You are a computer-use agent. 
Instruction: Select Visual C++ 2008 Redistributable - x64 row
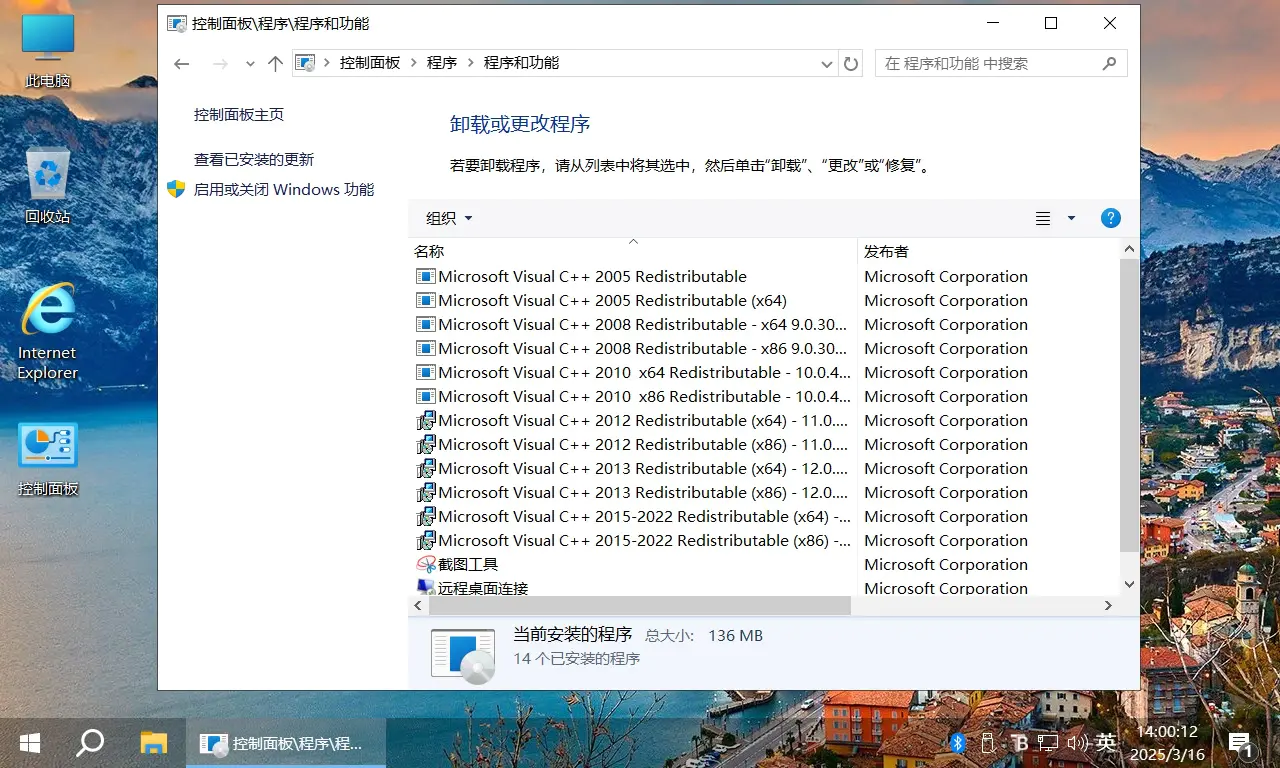pyautogui.click(x=764, y=324)
